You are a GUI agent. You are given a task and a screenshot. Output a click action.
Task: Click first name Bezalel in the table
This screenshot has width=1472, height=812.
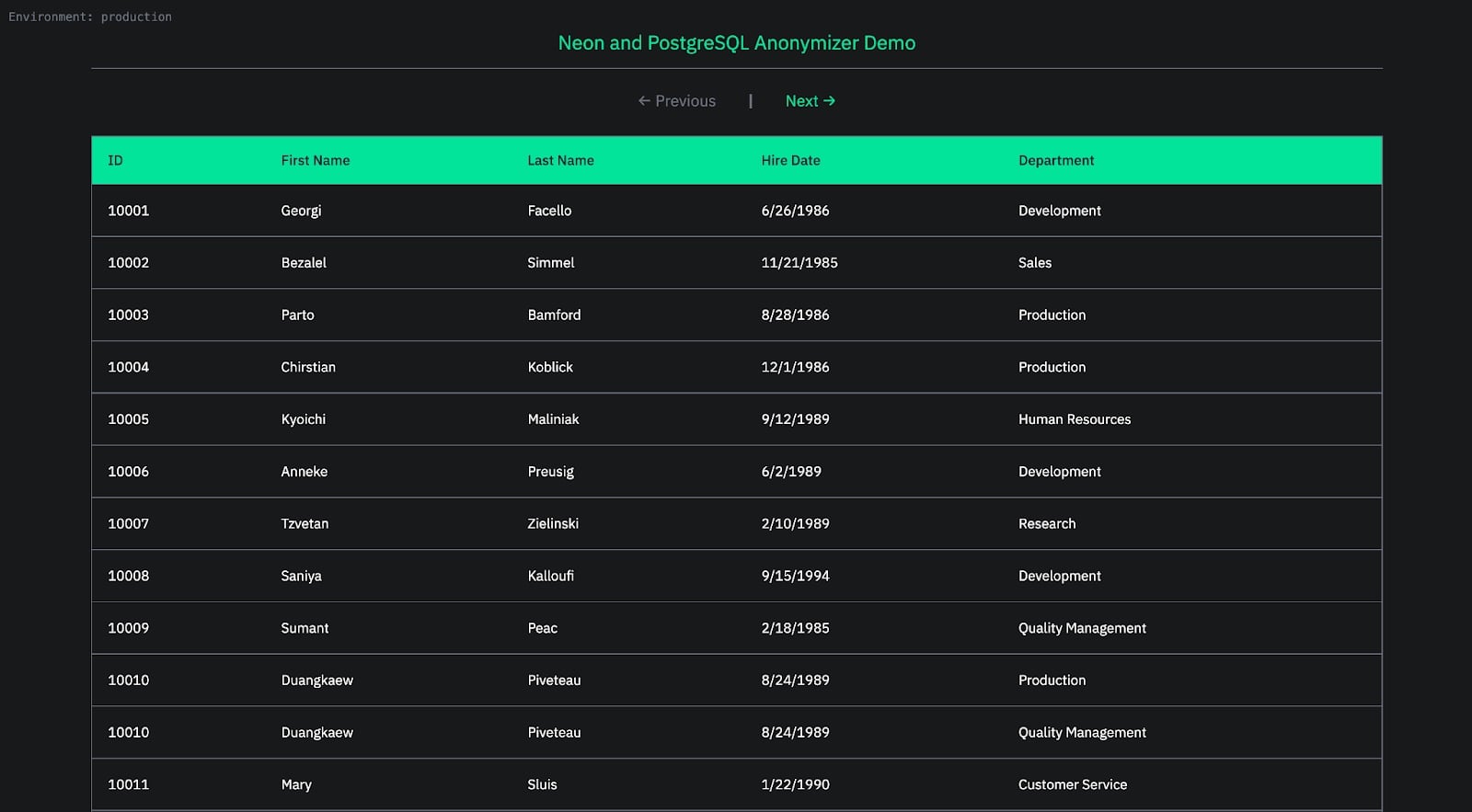coord(304,263)
